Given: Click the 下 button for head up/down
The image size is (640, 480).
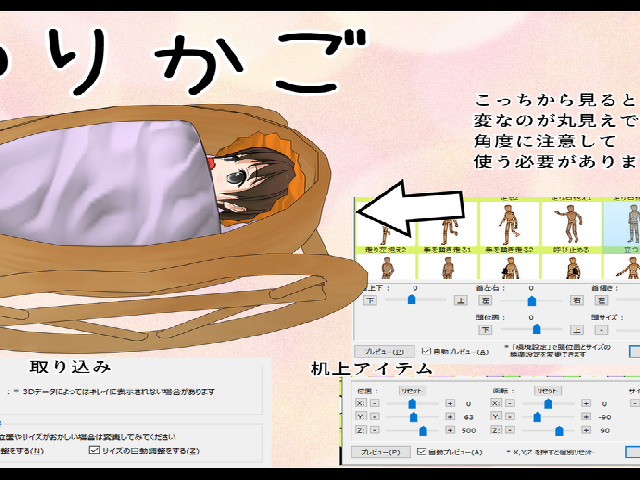Looking at the screenshot, I should coord(369,299).
